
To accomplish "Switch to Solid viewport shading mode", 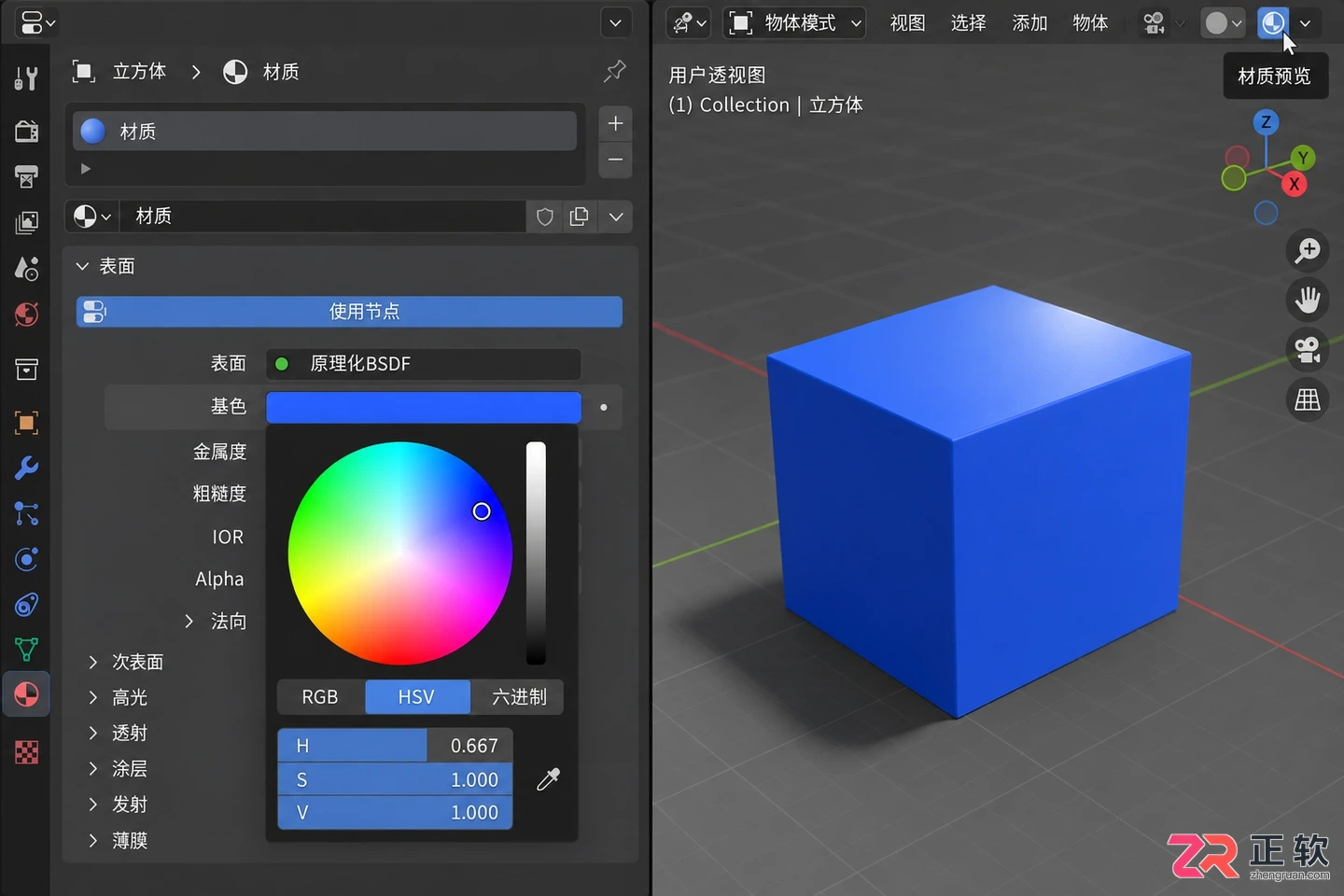I will point(1216,22).
